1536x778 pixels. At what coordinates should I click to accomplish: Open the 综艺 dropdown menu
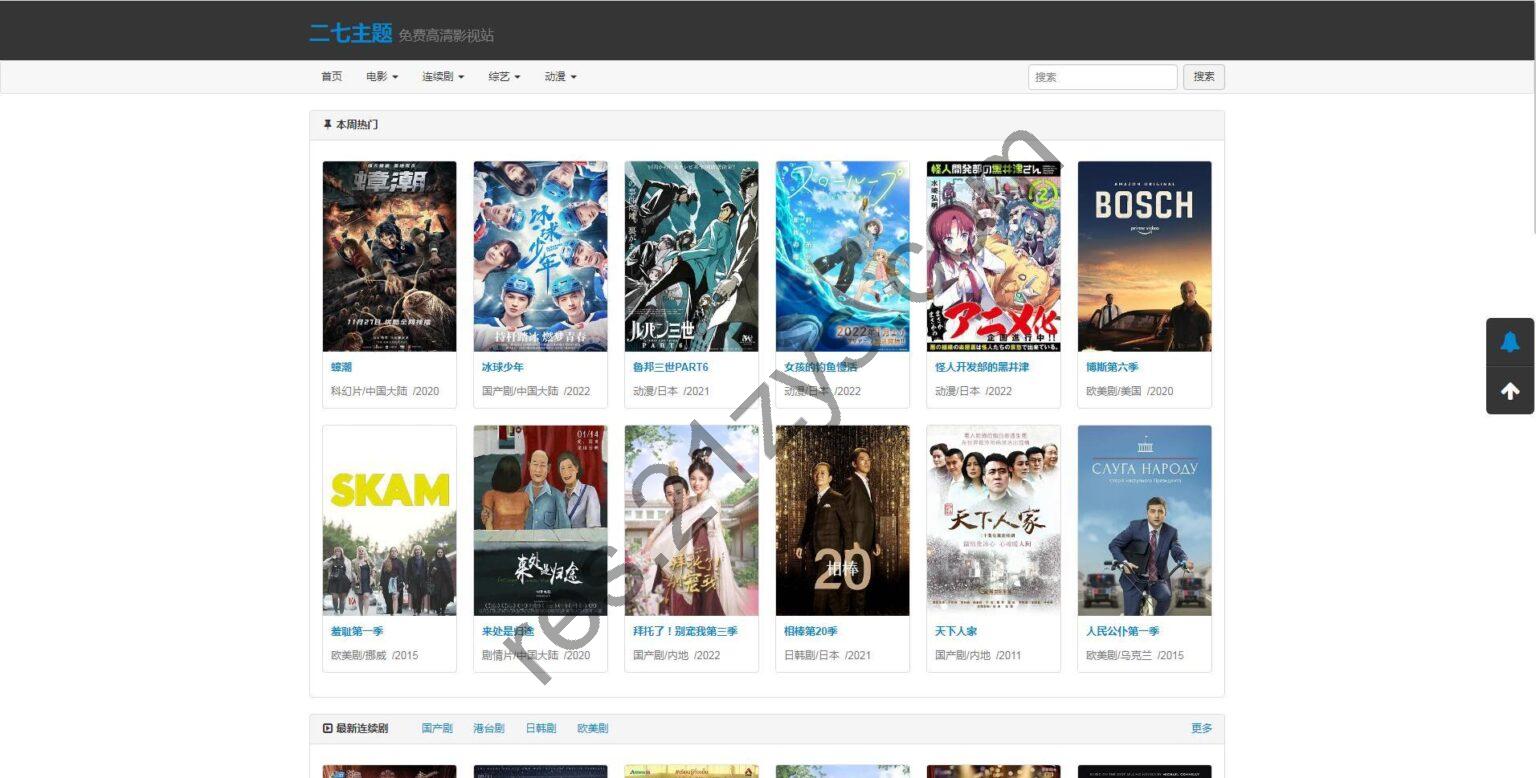click(504, 77)
